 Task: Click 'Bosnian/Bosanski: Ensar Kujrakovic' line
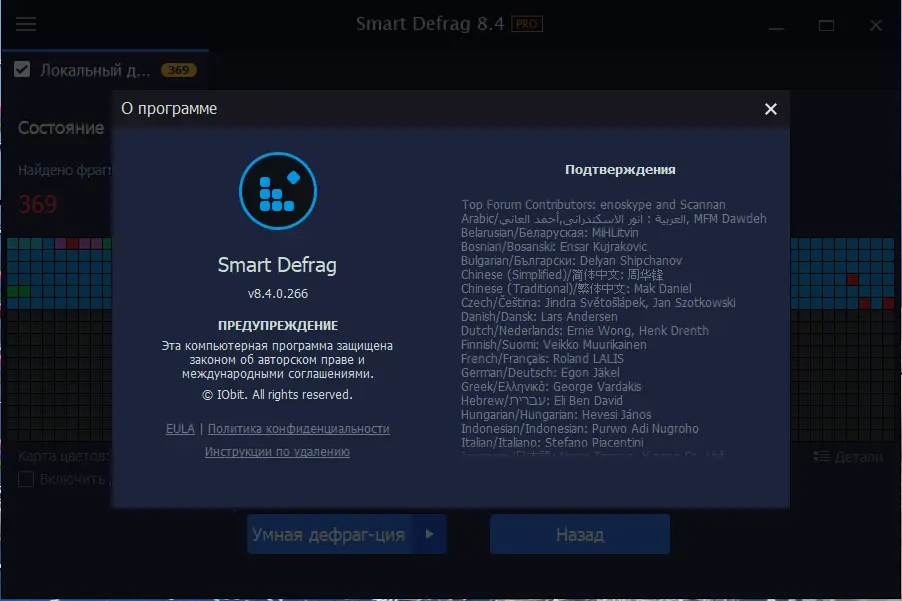click(x=553, y=247)
